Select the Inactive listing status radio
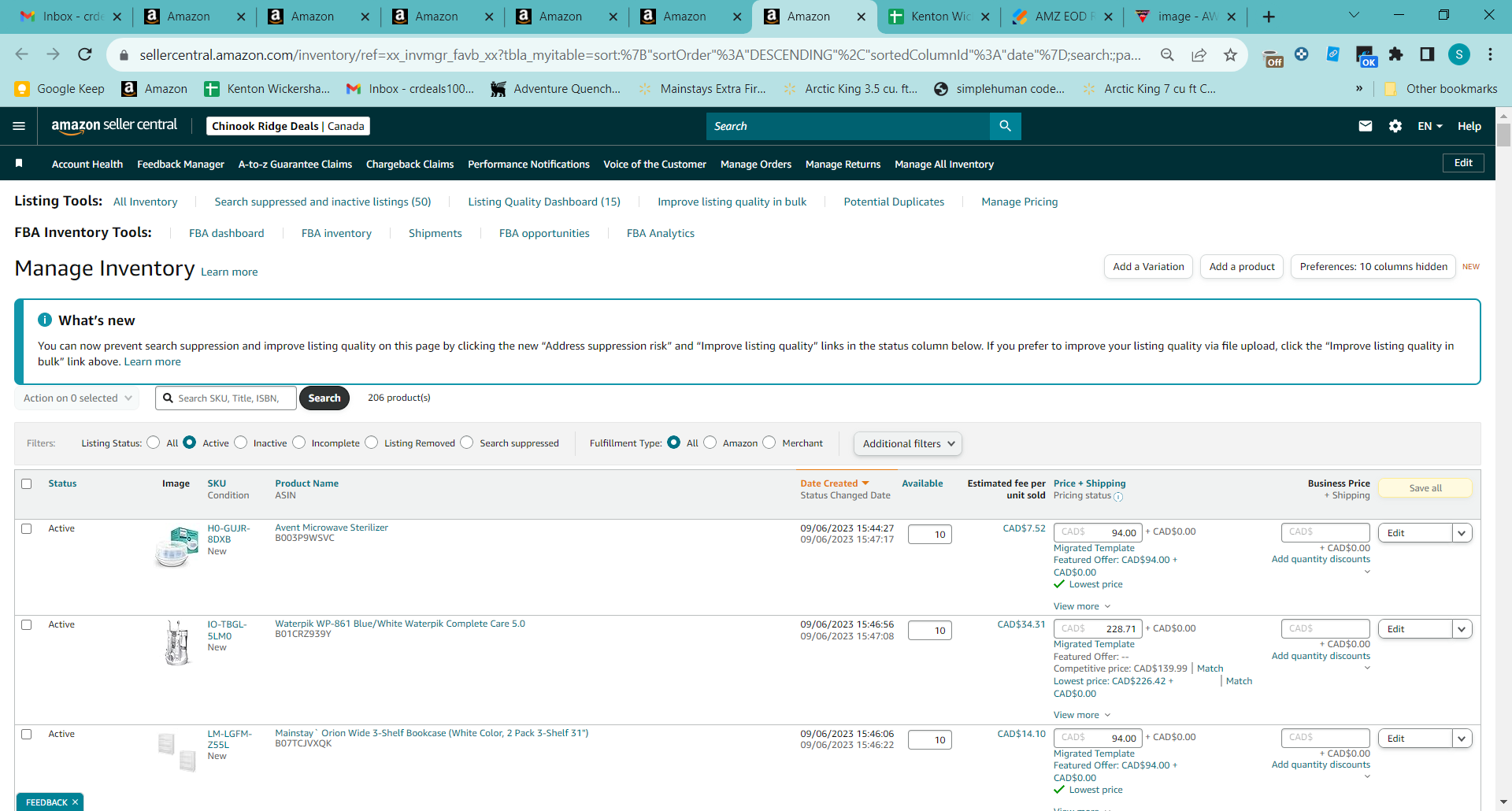The height and width of the screenshot is (811, 1512). 241,443
